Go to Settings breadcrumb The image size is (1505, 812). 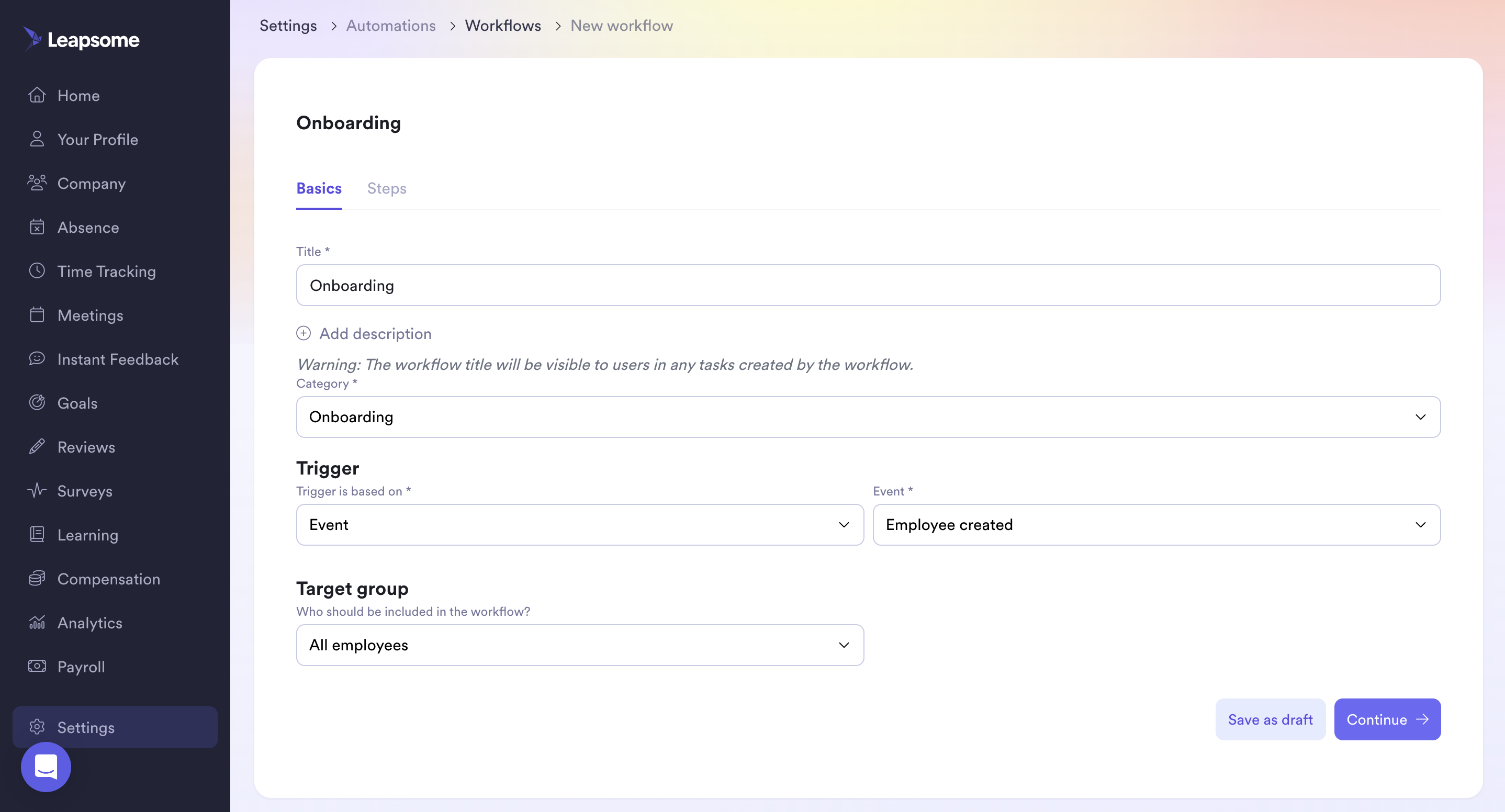coord(288,26)
